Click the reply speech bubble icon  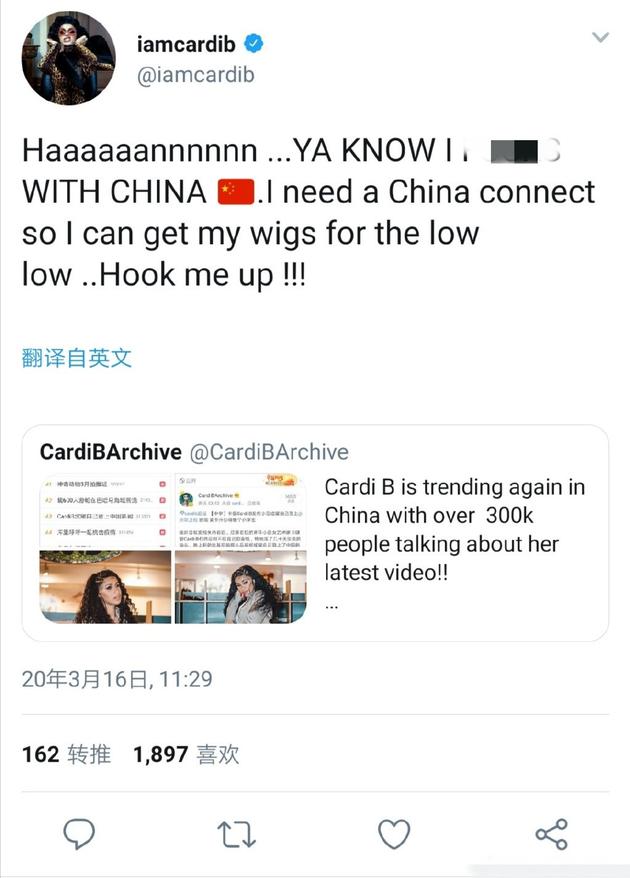[79, 834]
